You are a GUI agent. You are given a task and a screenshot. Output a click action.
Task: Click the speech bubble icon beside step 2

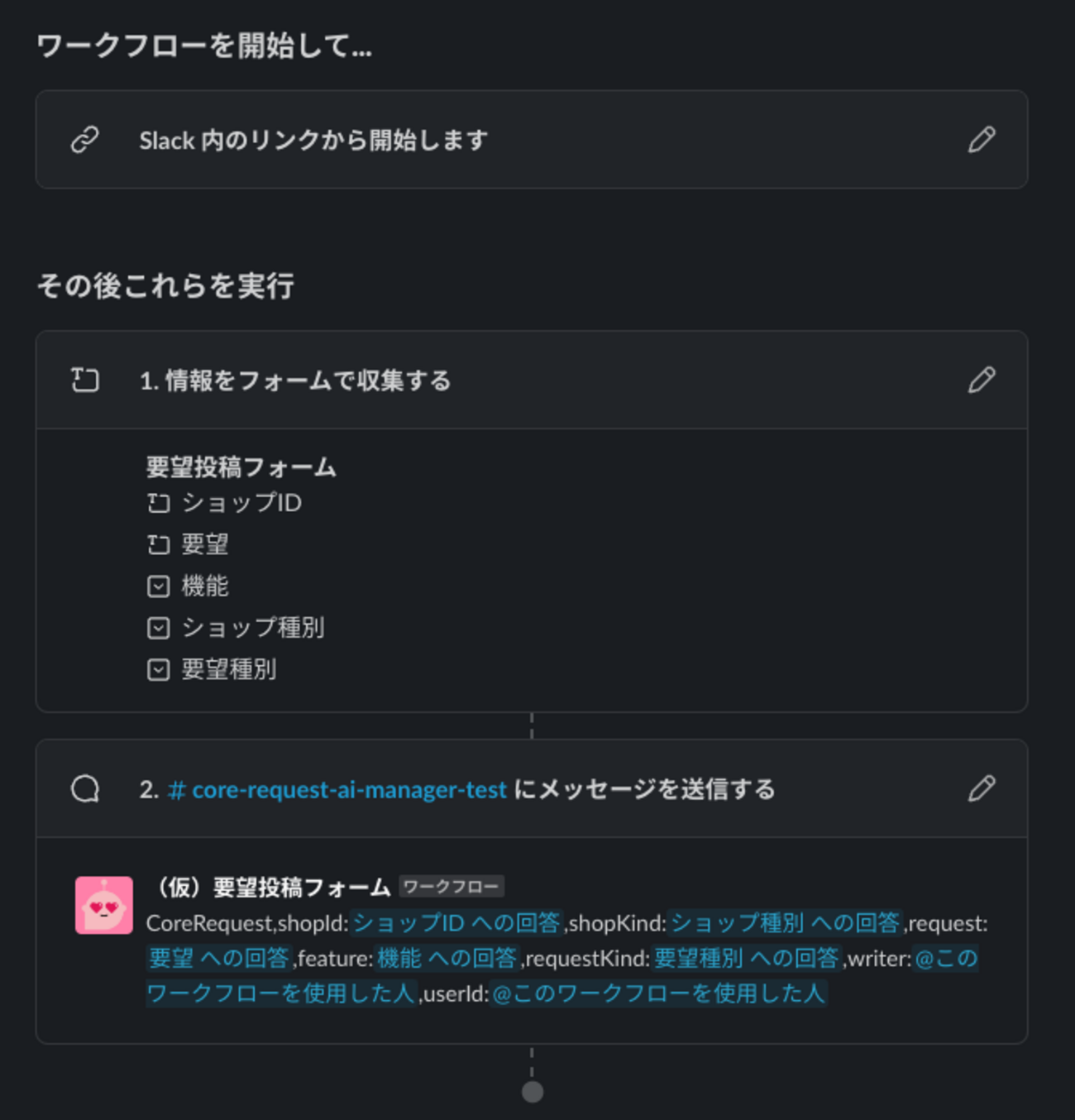(85, 789)
